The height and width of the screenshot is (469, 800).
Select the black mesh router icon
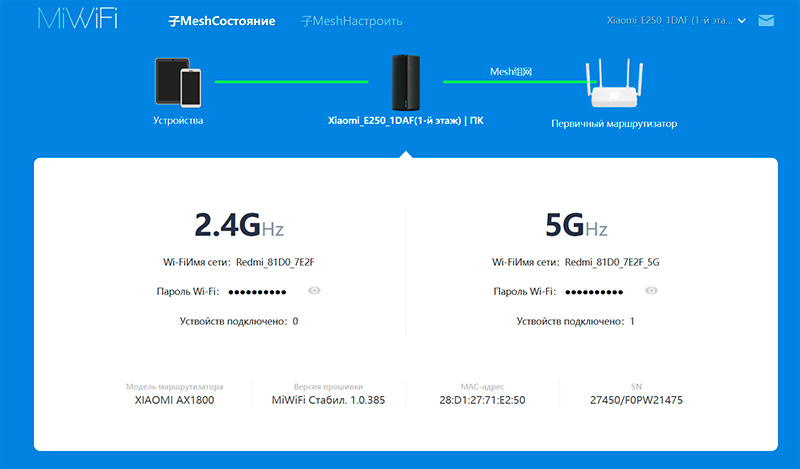click(x=407, y=82)
